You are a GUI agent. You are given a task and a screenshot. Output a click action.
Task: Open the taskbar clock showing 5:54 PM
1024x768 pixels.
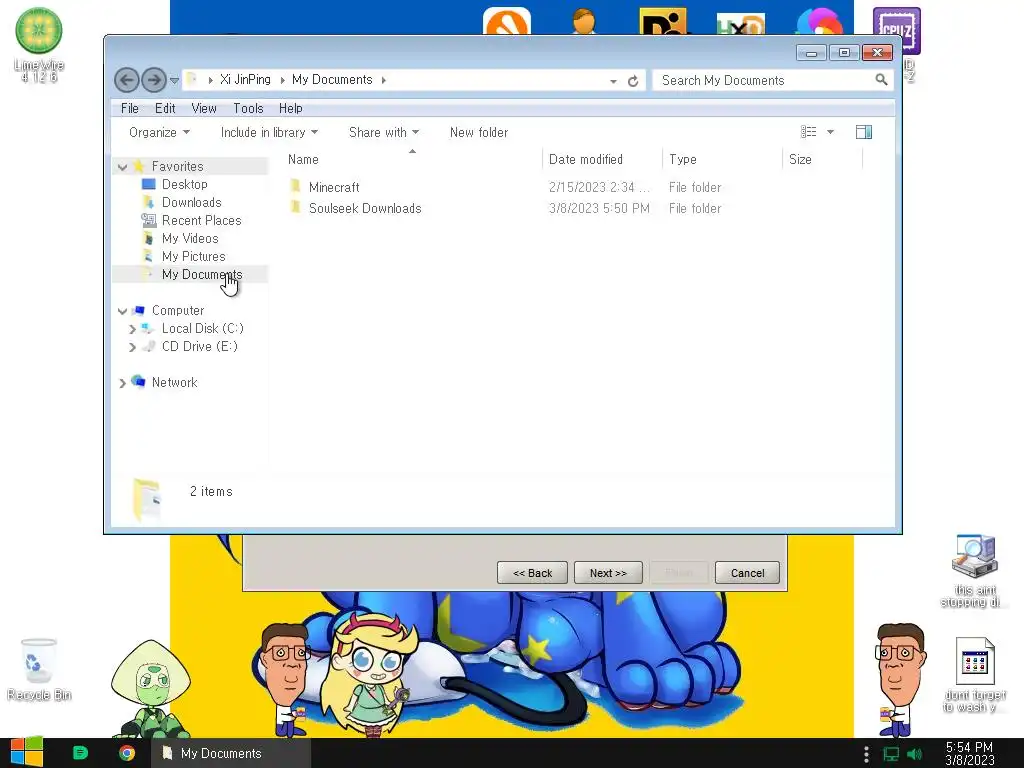point(970,754)
